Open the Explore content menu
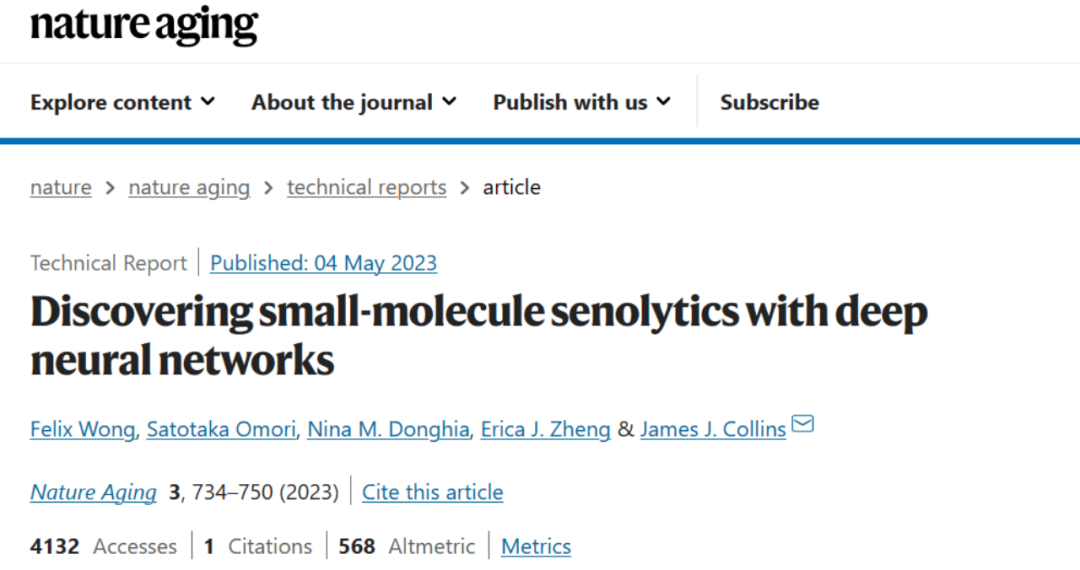 tap(122, 102)
